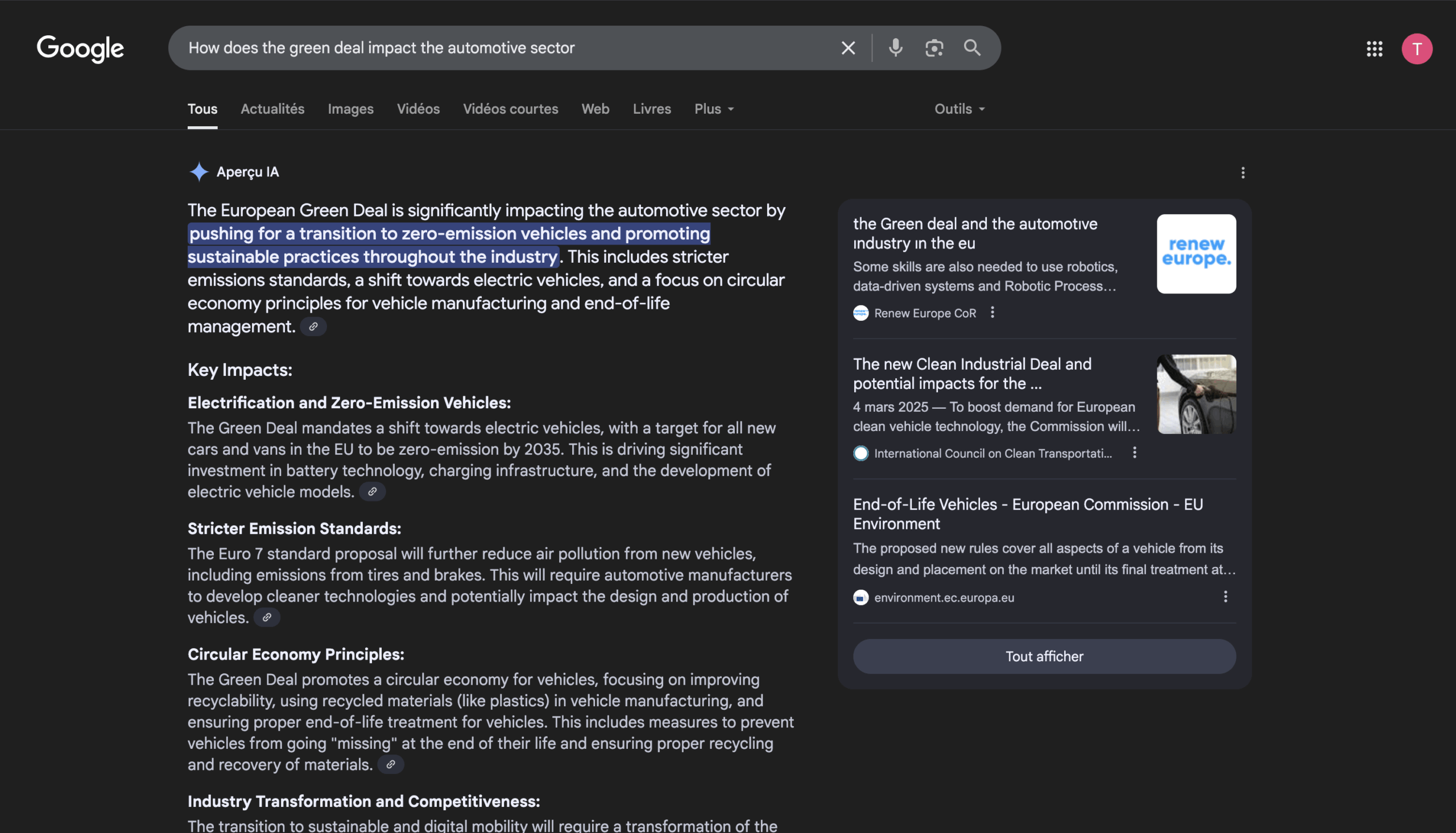
Task: Switch to the Images tab
Action: (x=351, y=109)
